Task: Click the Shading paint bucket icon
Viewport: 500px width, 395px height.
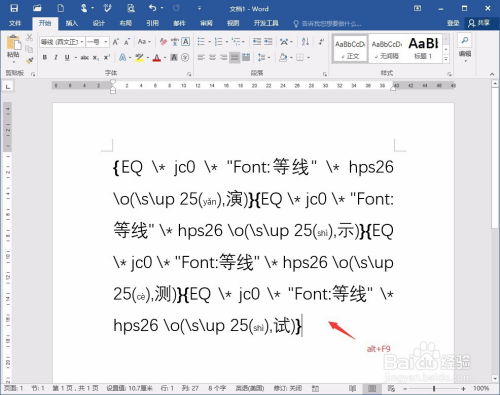Action: click(x=283, y=58)
